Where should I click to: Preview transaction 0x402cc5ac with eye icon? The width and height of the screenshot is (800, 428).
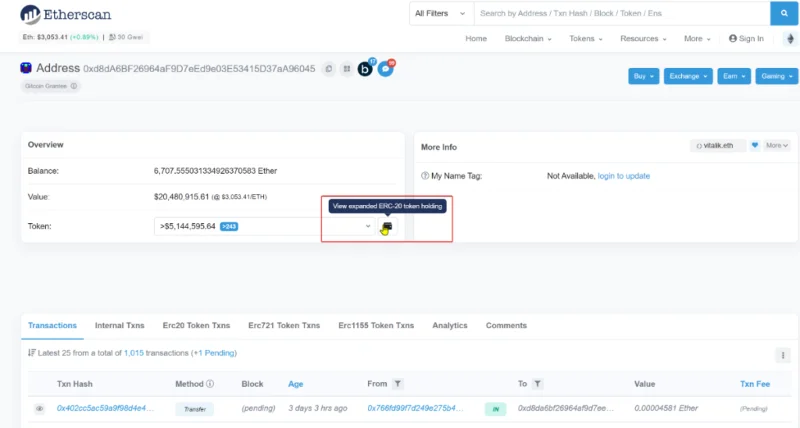pos(39,409)
